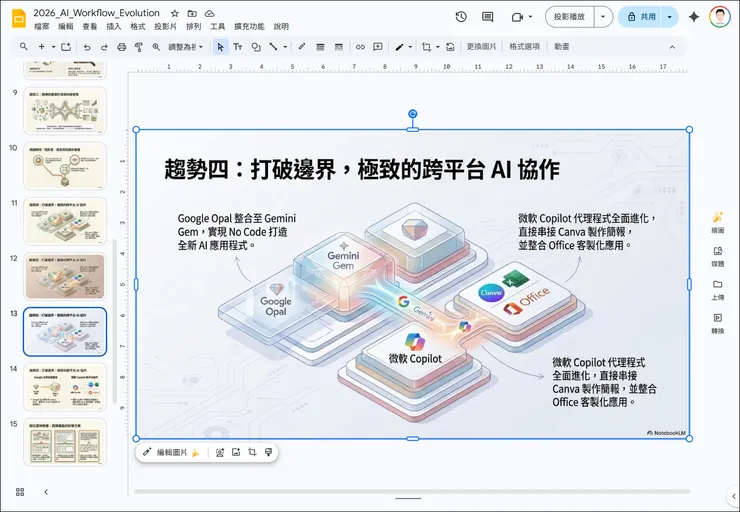
Task: Click the pen annotation tool icon
Action: coord(399,47)
